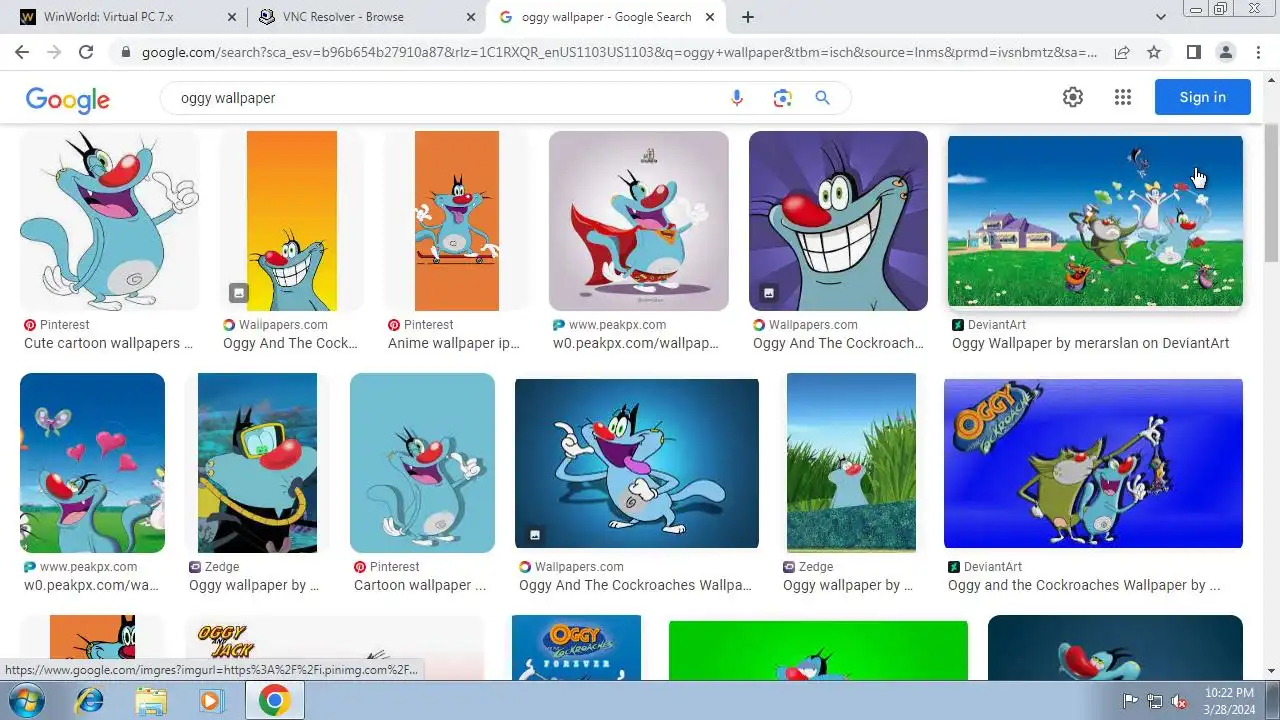
Task: Click the Sign in button
Action: [1202, 97]
